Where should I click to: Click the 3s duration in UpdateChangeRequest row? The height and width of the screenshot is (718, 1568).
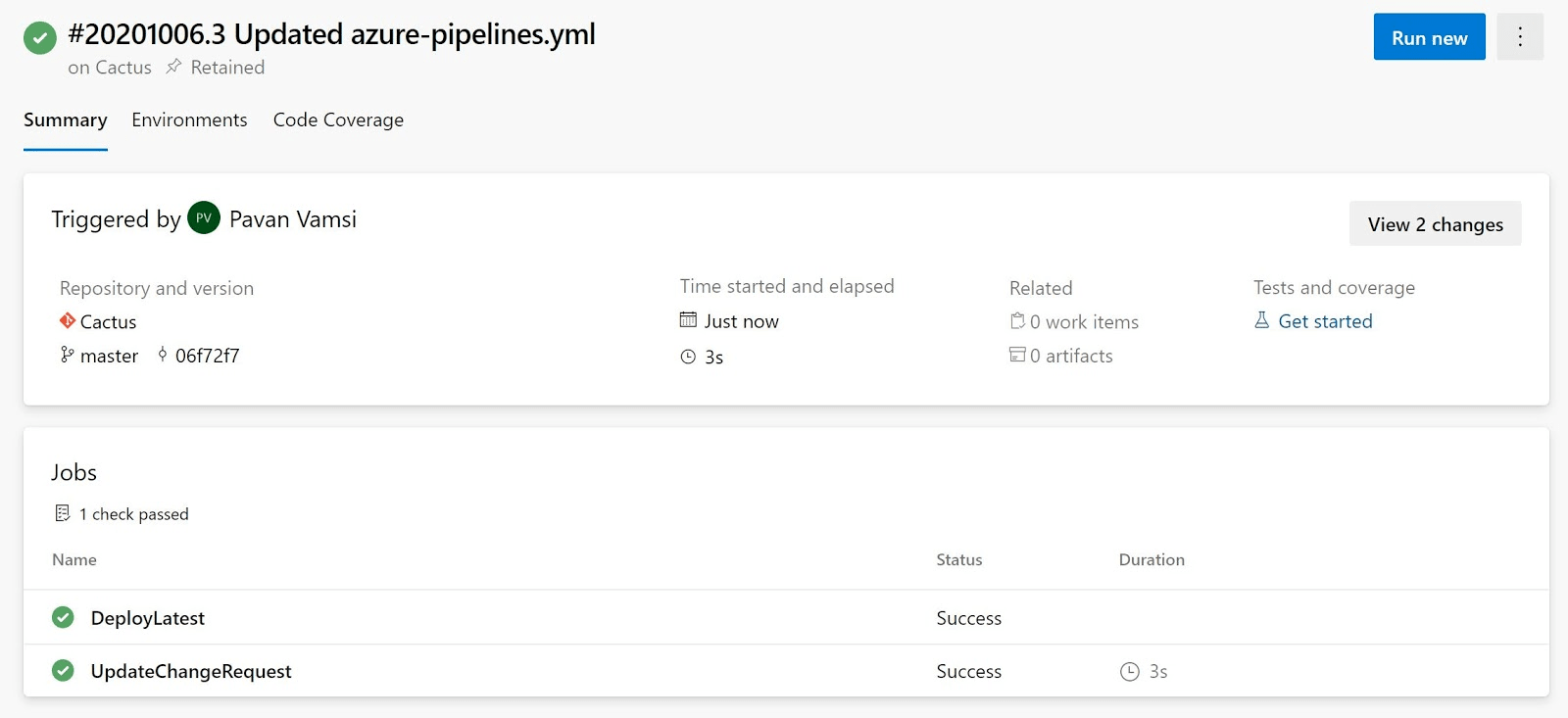coord(1158,671)
